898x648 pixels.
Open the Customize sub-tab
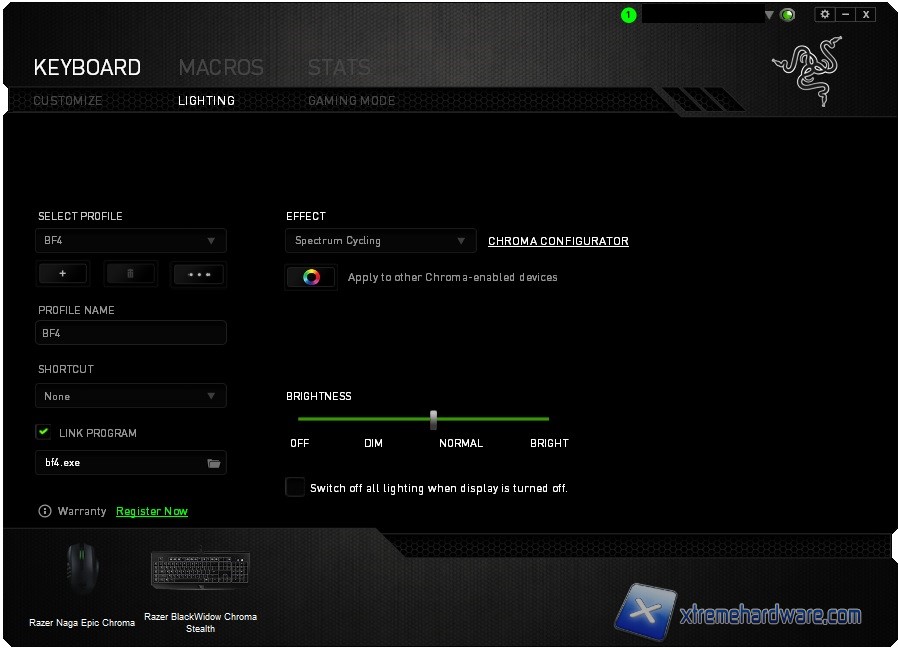[x=68, y=101]
